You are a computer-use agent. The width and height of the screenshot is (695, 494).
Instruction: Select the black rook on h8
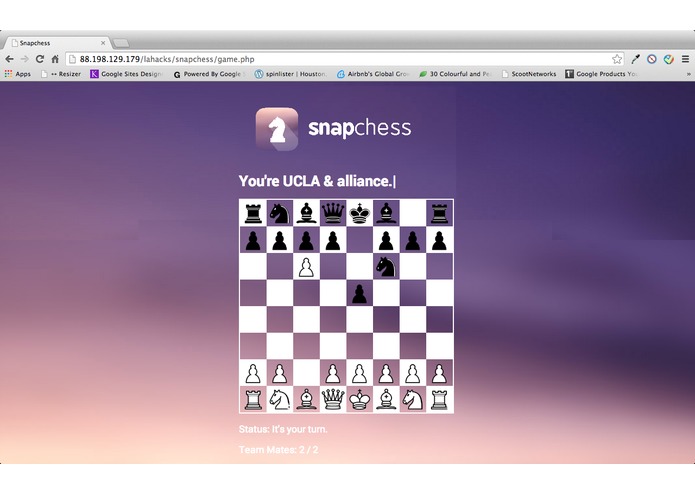pos(439,214)
